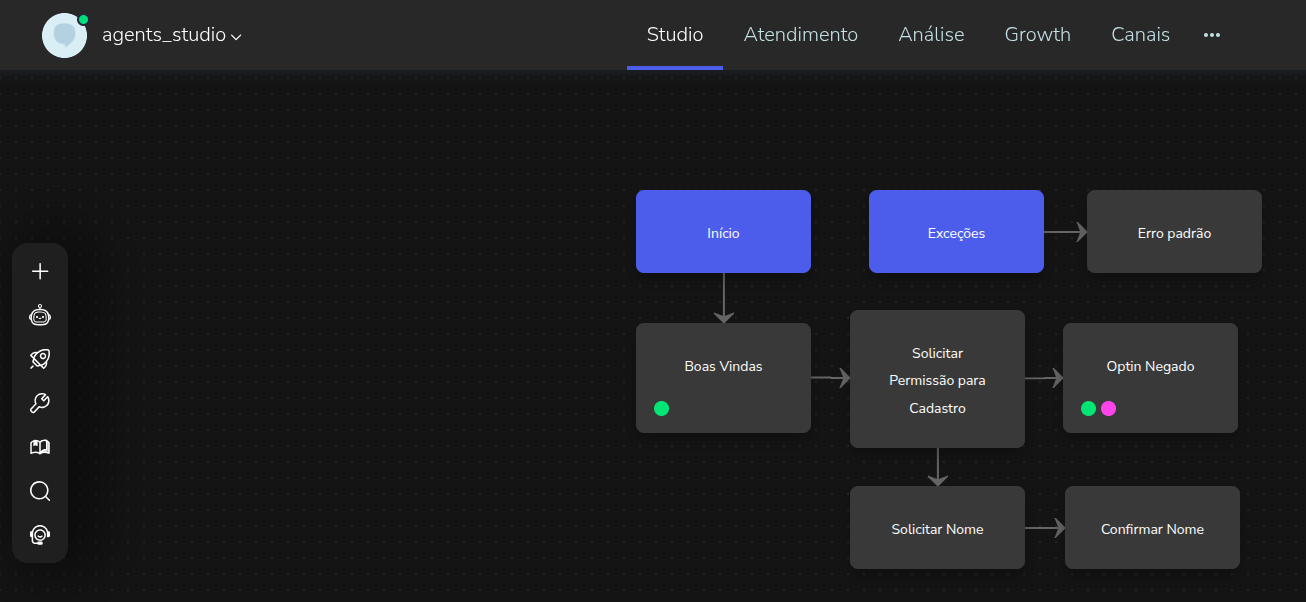Click the plus icon to add block

40,271
